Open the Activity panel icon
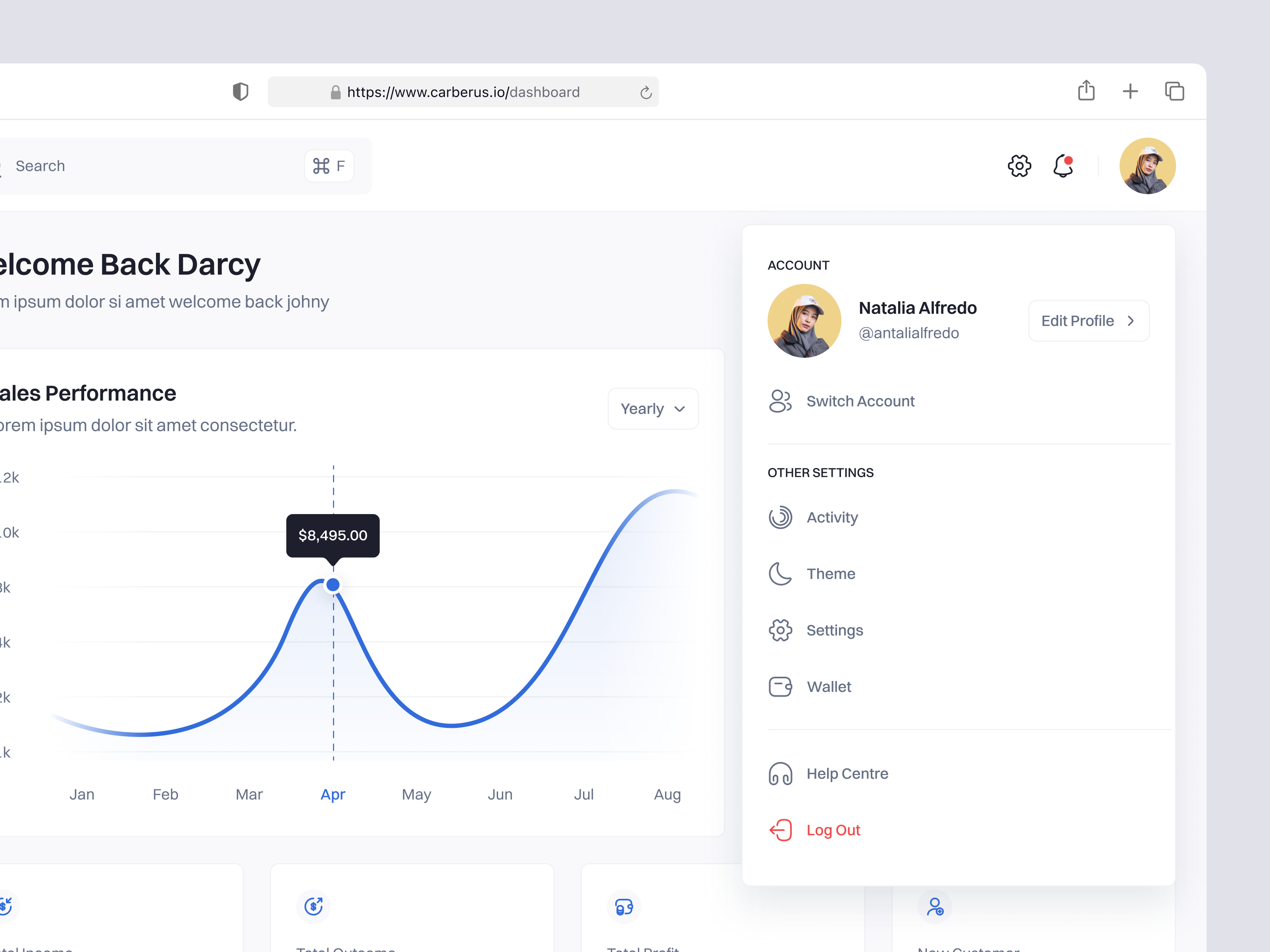The image size is (1270, 952). (x=781, y=517)
